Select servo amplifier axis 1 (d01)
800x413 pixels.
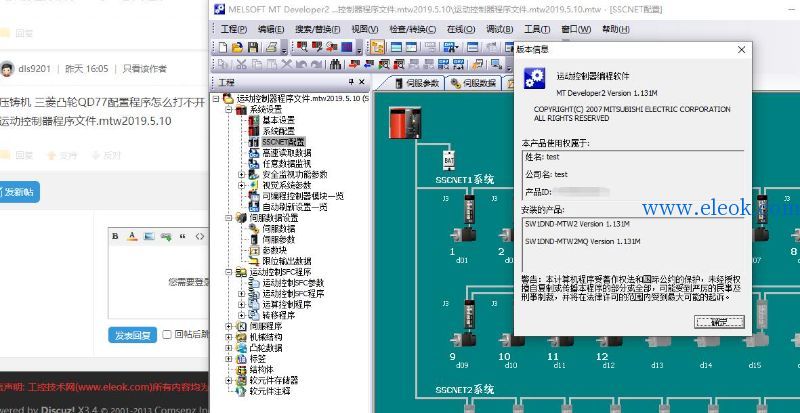(x=469, y=210)
